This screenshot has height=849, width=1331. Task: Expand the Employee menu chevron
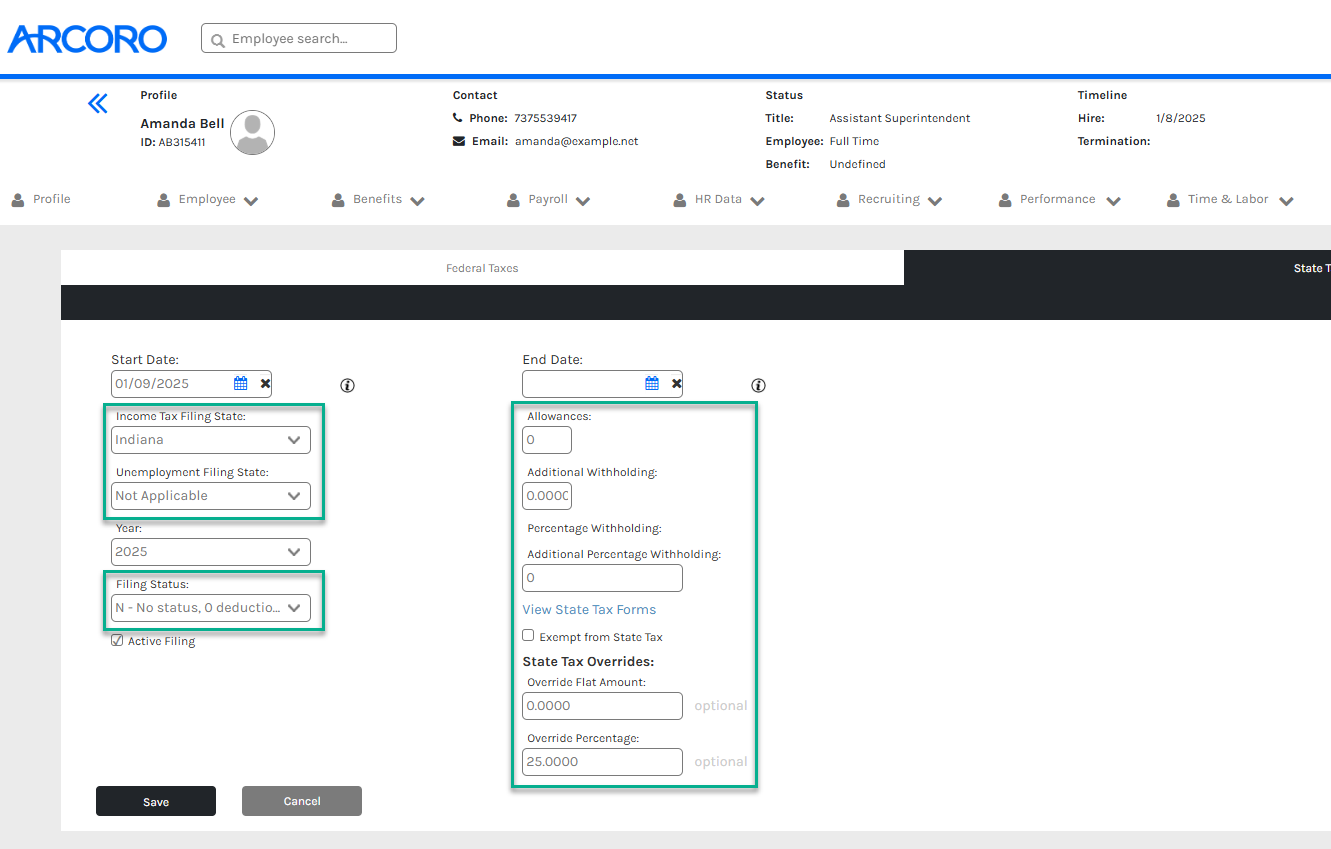tap(251, 201)
